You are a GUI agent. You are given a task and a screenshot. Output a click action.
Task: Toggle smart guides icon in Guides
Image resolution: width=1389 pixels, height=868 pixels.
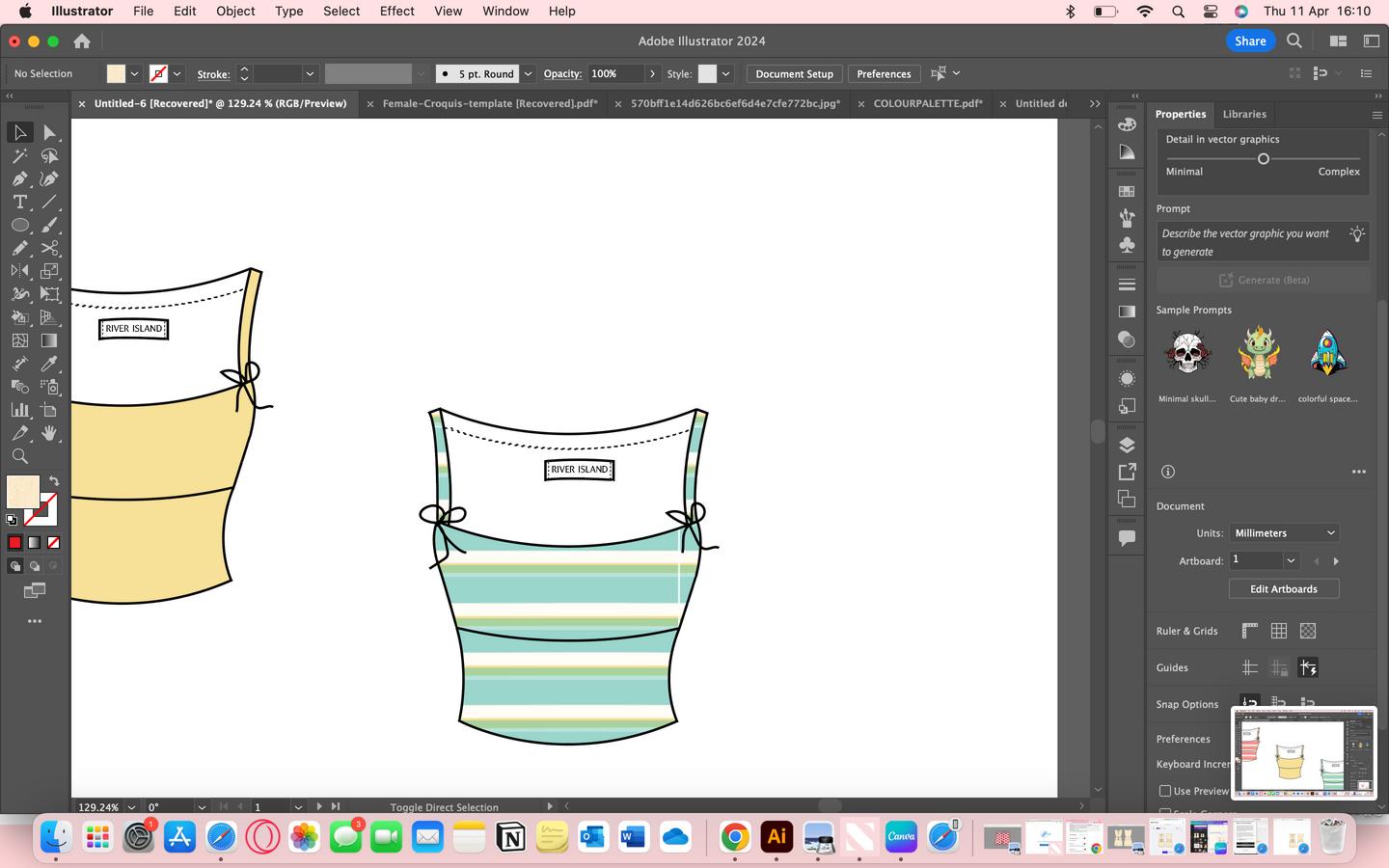pyautogui.click(x=1308, y=667)
